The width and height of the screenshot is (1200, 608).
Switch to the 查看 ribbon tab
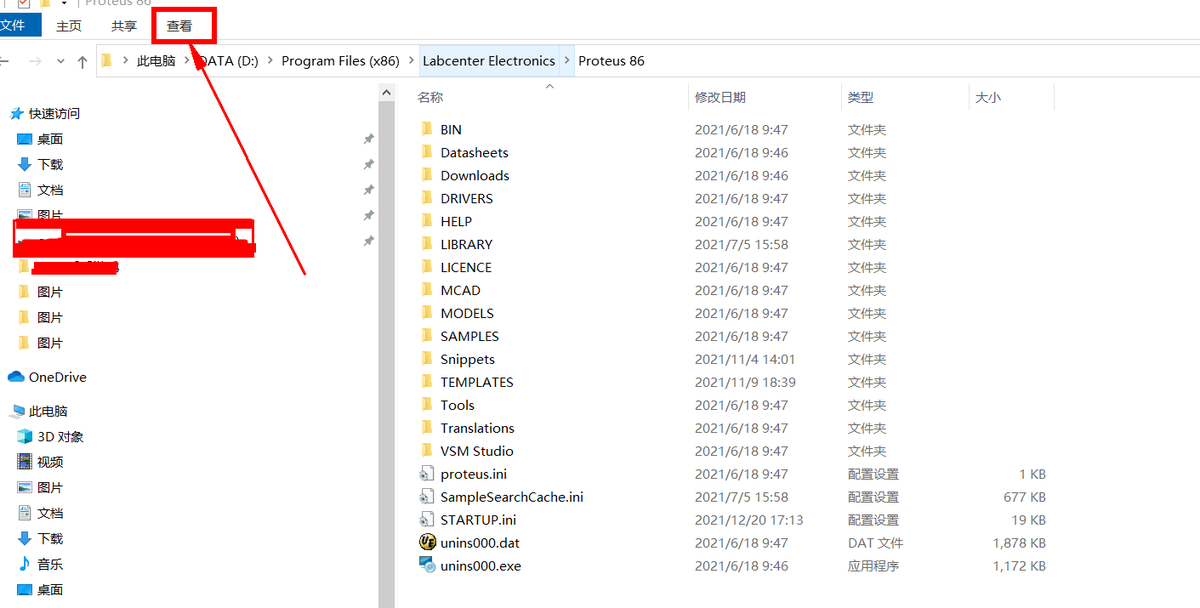(x=180, y=26)
